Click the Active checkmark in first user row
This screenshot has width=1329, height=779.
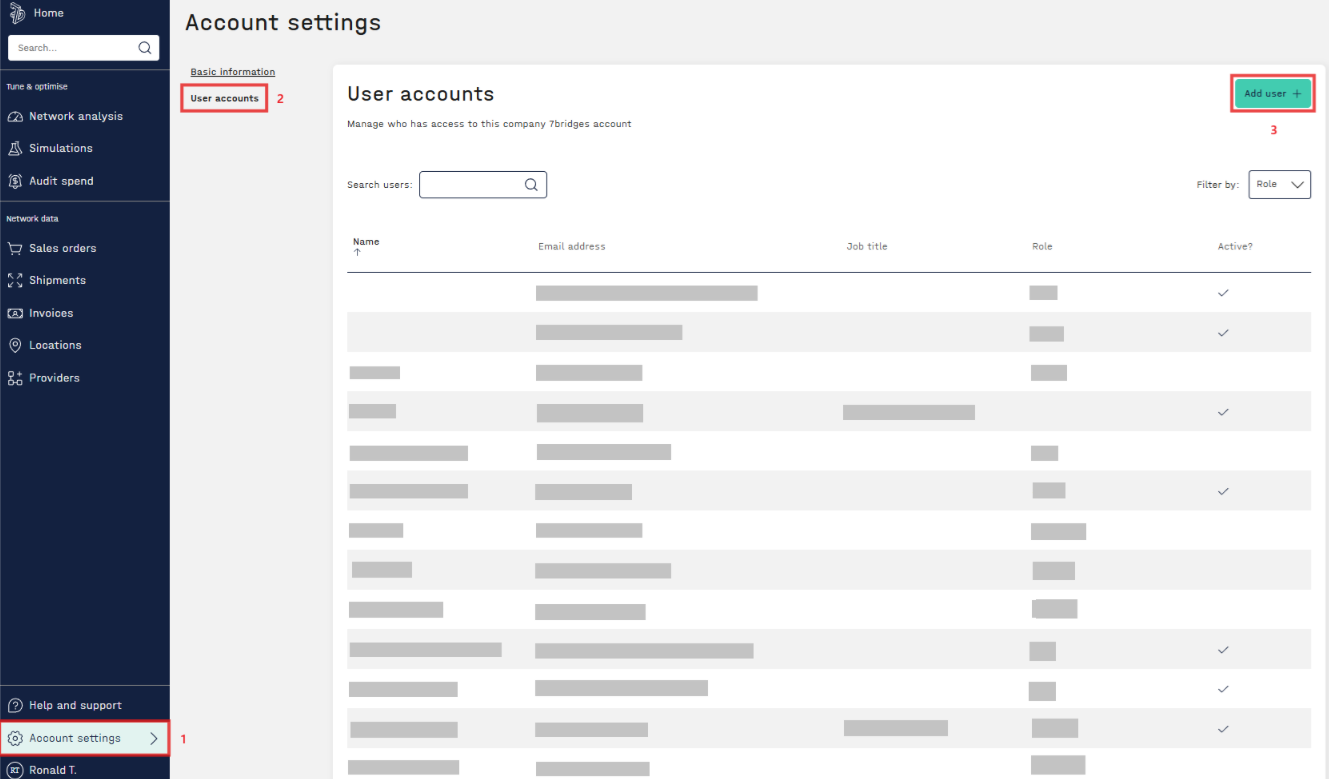[x=1222, y=293]
